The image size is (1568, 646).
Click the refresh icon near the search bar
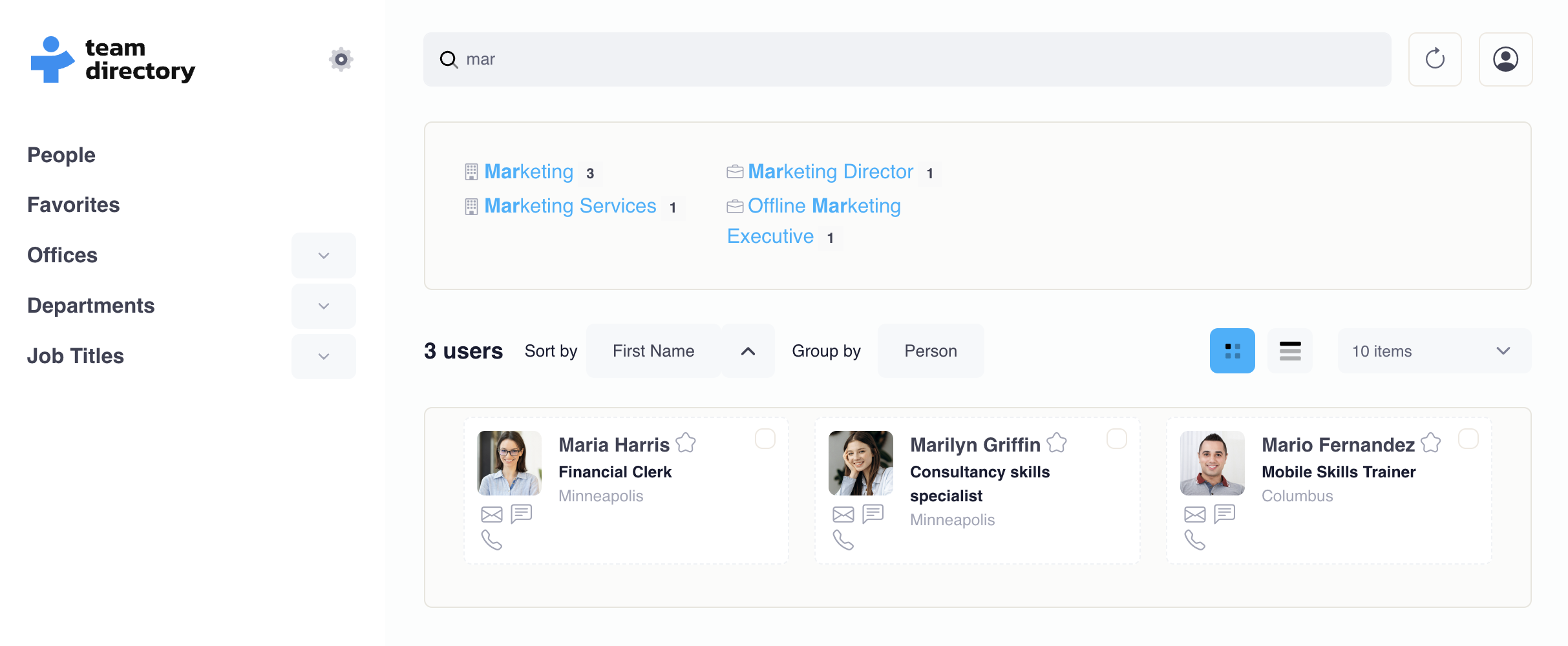pyautogui.click(x=1435, y=59)
